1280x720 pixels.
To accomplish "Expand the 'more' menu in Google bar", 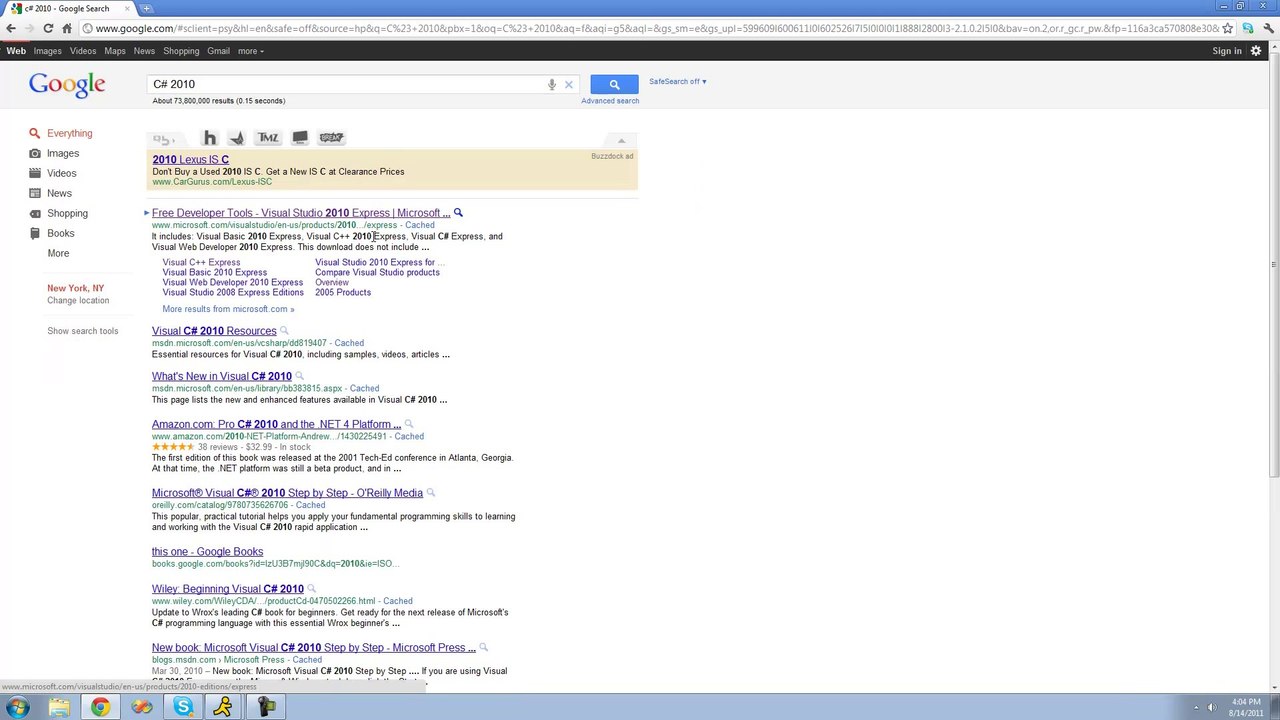I will [251, 51].
